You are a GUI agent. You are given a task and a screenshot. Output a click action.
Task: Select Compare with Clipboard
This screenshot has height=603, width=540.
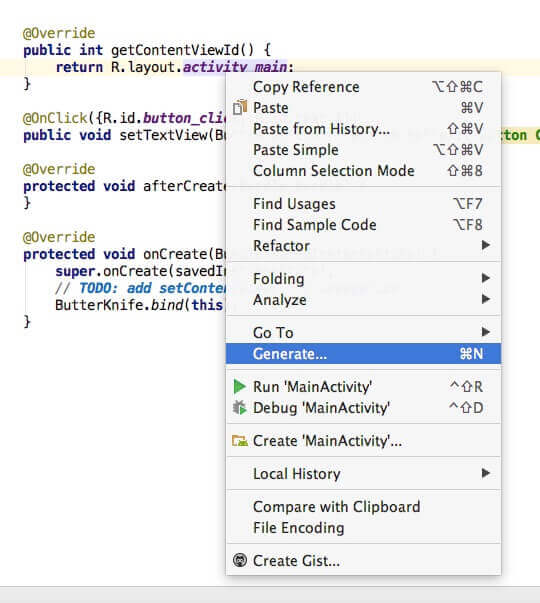coord(363,507)
